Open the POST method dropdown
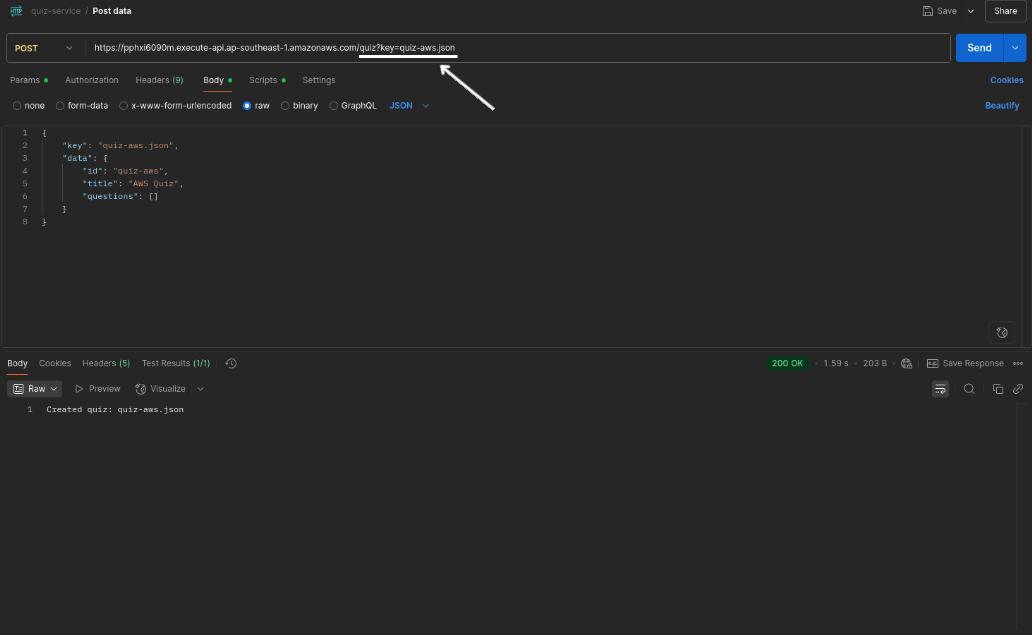1032x635 pixels. pos(44,48)
